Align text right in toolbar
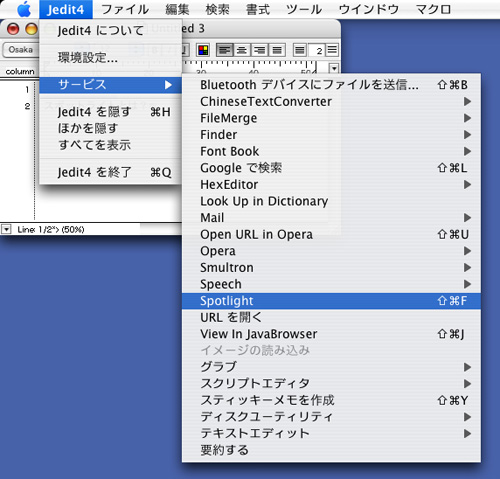Screen dimensions: 500x479 260,50
